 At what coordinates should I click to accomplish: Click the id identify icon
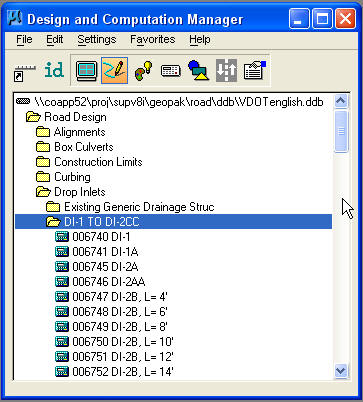[54, 70]
